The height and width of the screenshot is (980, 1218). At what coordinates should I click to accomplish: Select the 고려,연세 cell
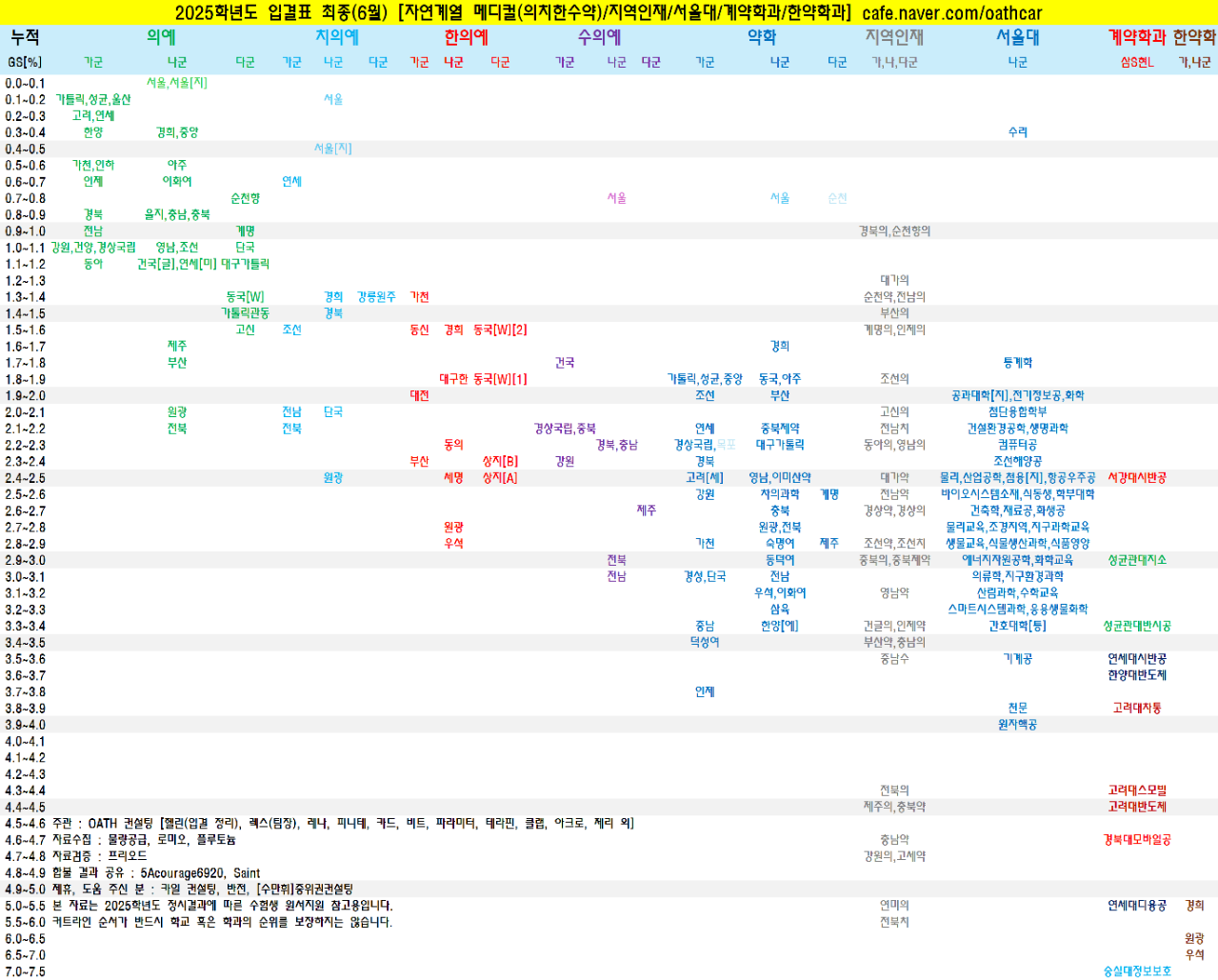[x=93, y=115]
